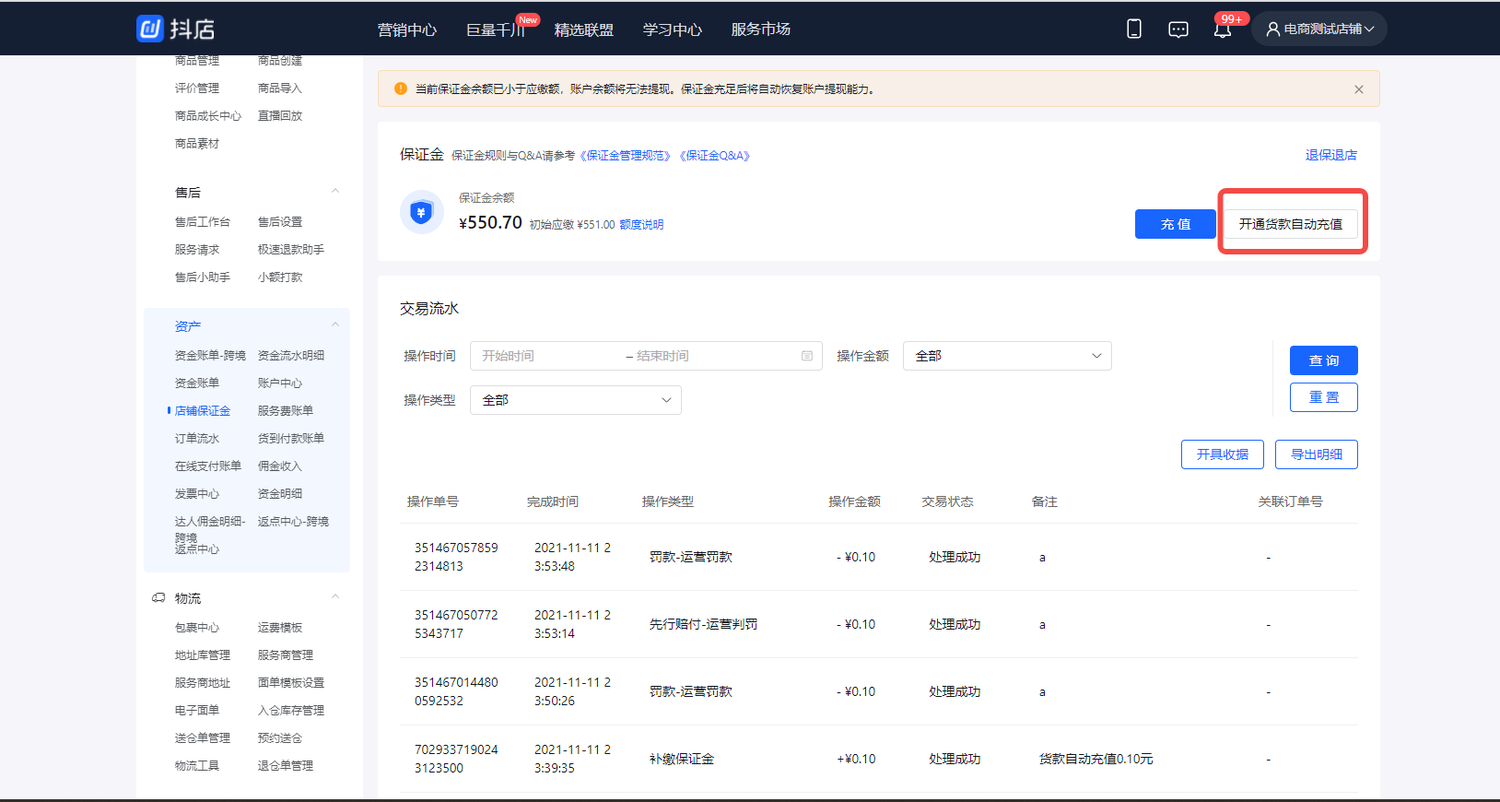Click the 查询 search button
This screenshot has height=802, width=1500.
pyautogui.click(x=1323, y=360)
